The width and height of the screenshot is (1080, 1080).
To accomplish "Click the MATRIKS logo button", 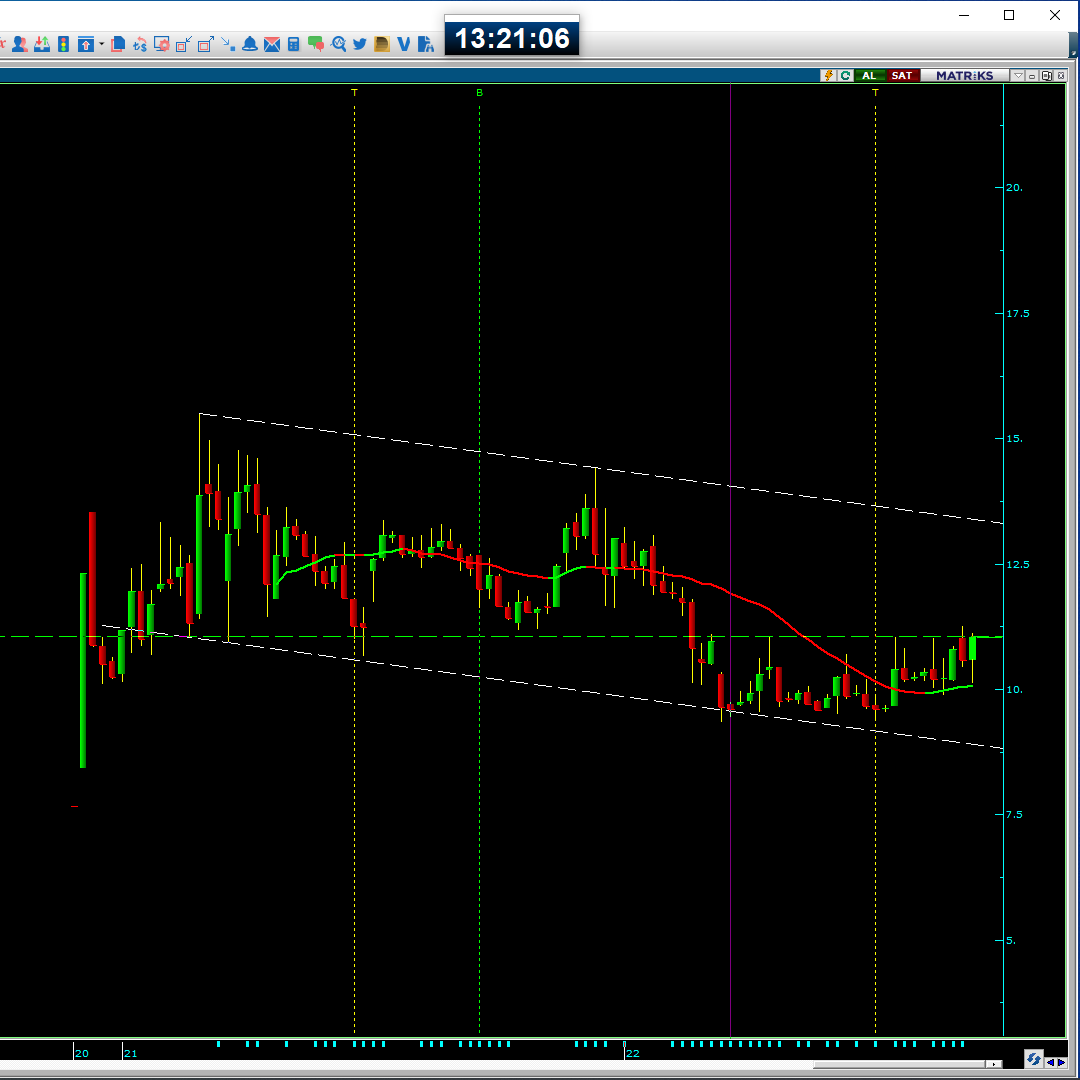I will [964, 76].
